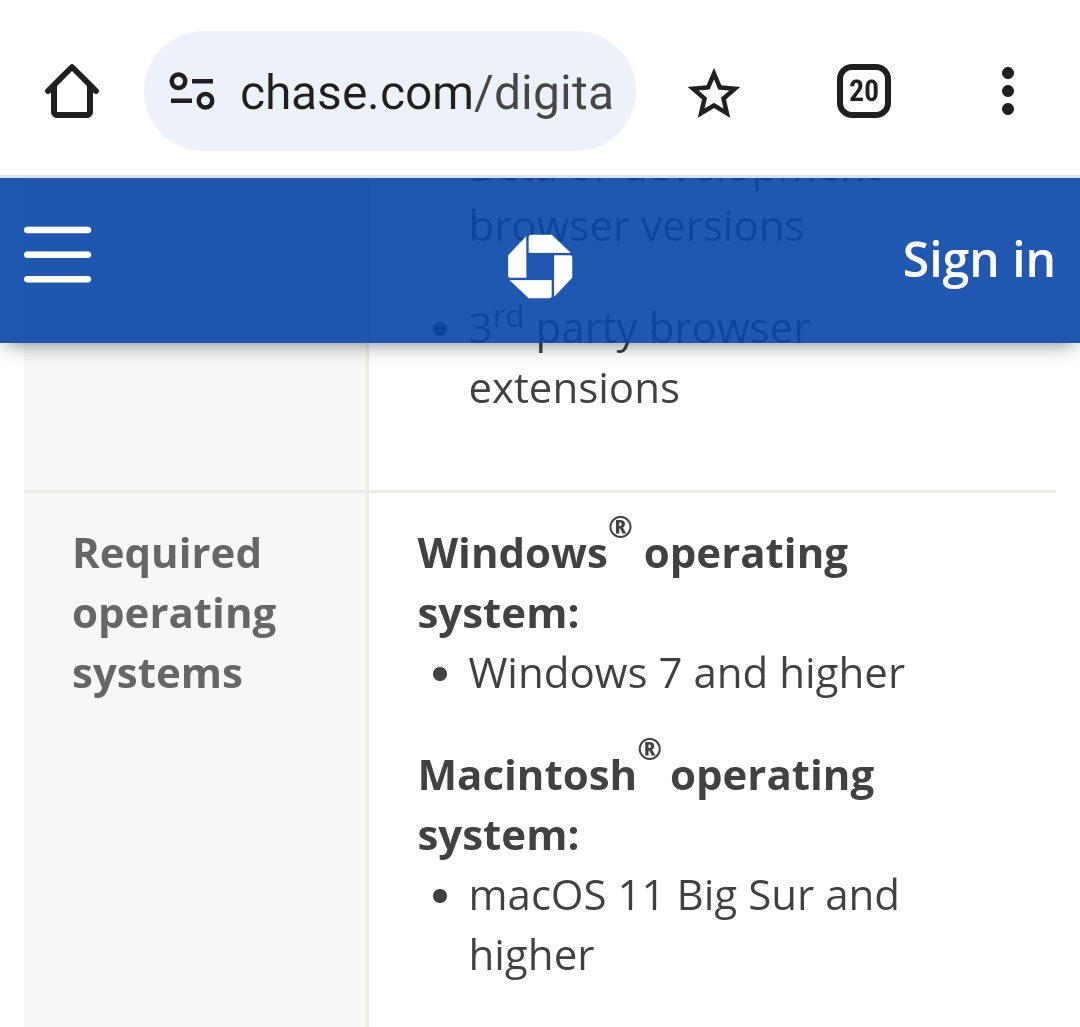
Task: Open site information icon beside the URL
Action: point(191,92)
